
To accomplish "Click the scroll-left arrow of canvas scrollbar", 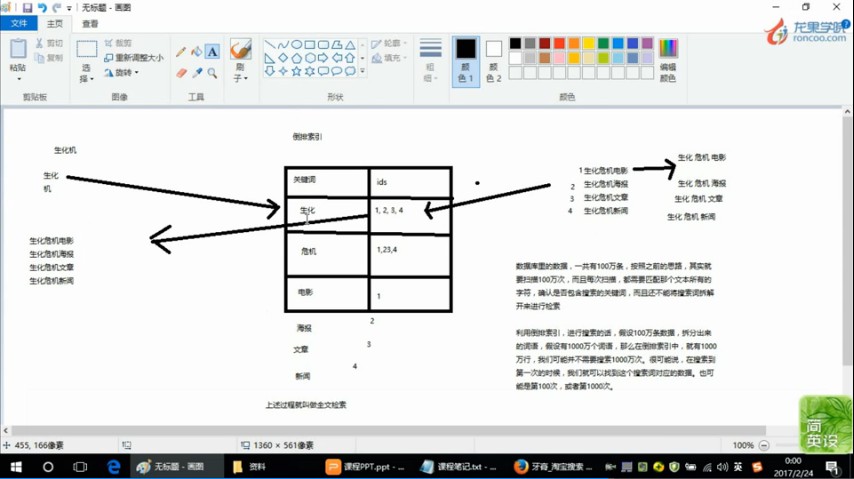I will coord(5,431).
